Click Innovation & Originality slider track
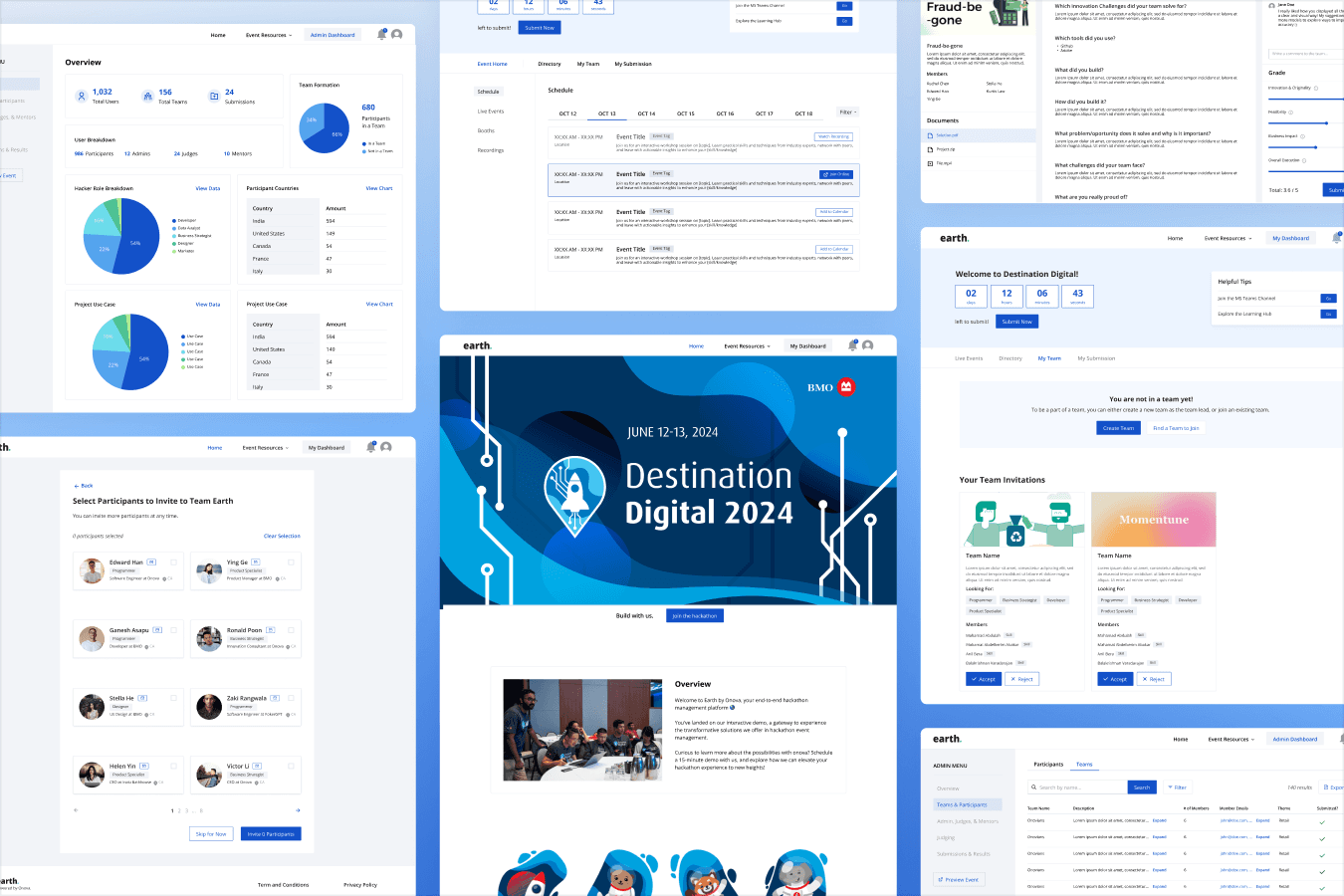Viewport: 1344px width, 896px height. (x=1305, y=99)
